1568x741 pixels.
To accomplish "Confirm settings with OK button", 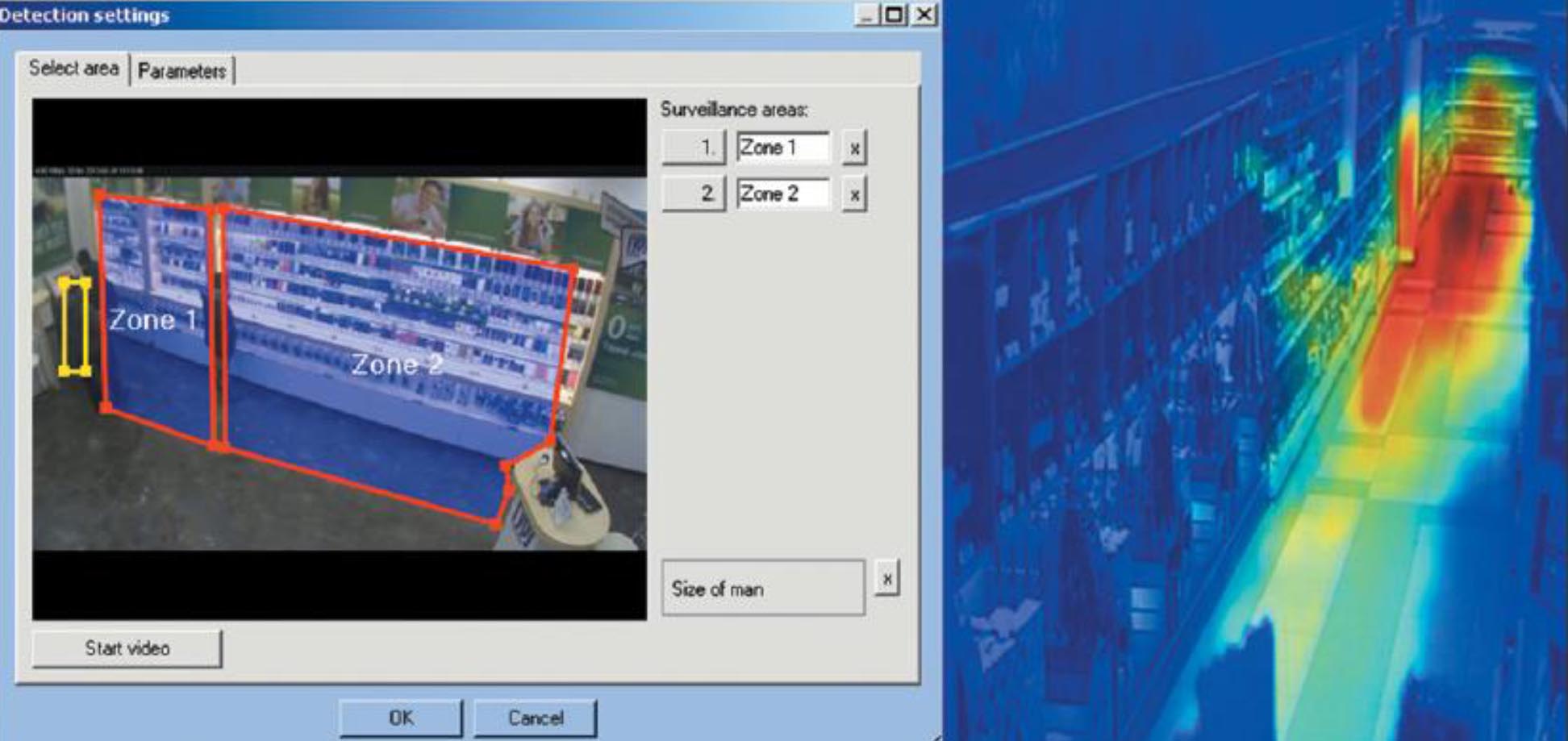I will [401, 718].
